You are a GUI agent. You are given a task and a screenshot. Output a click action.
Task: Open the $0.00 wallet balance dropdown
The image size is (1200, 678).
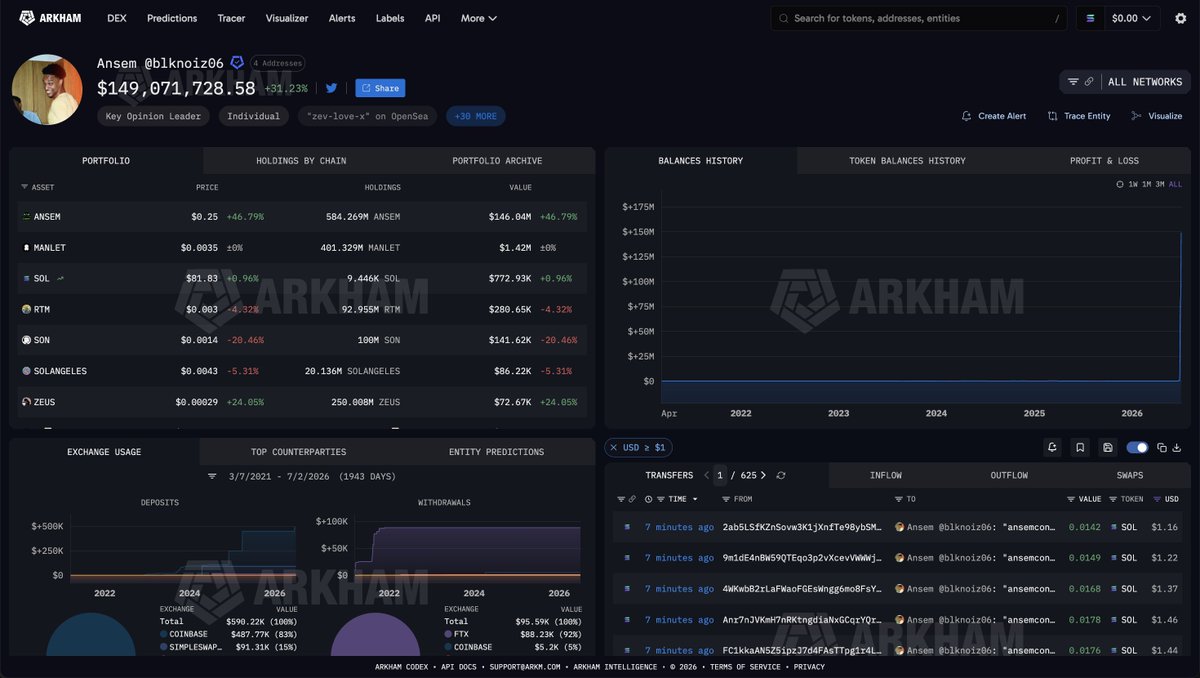tap(1133, 18)
